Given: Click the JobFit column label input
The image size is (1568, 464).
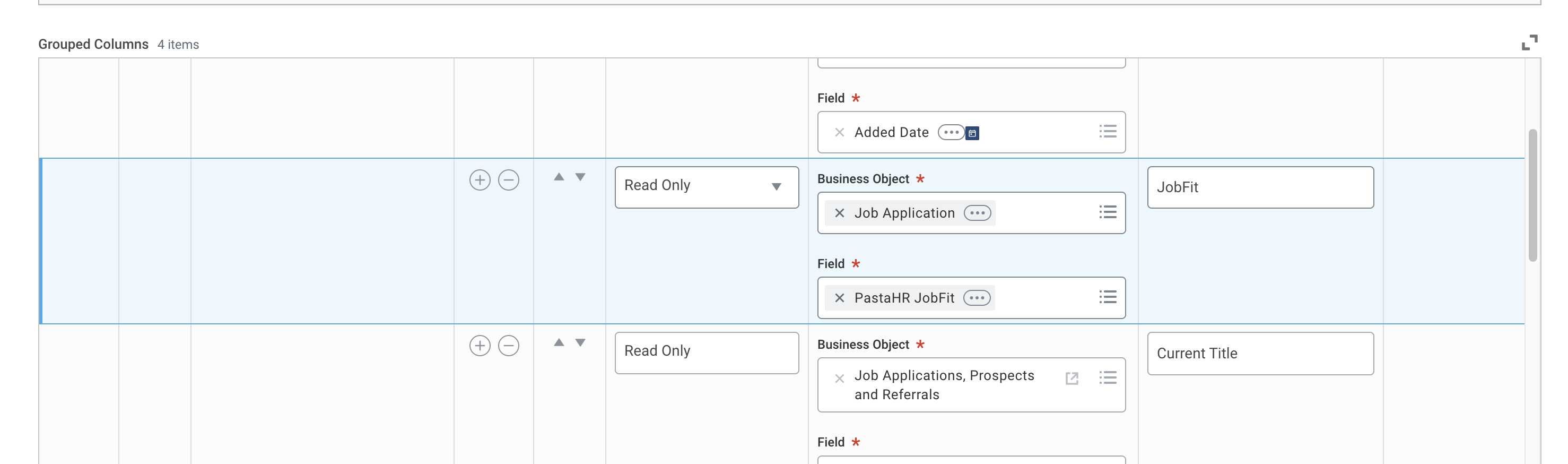Looking at the screenshot, I should coord(1260,187).
